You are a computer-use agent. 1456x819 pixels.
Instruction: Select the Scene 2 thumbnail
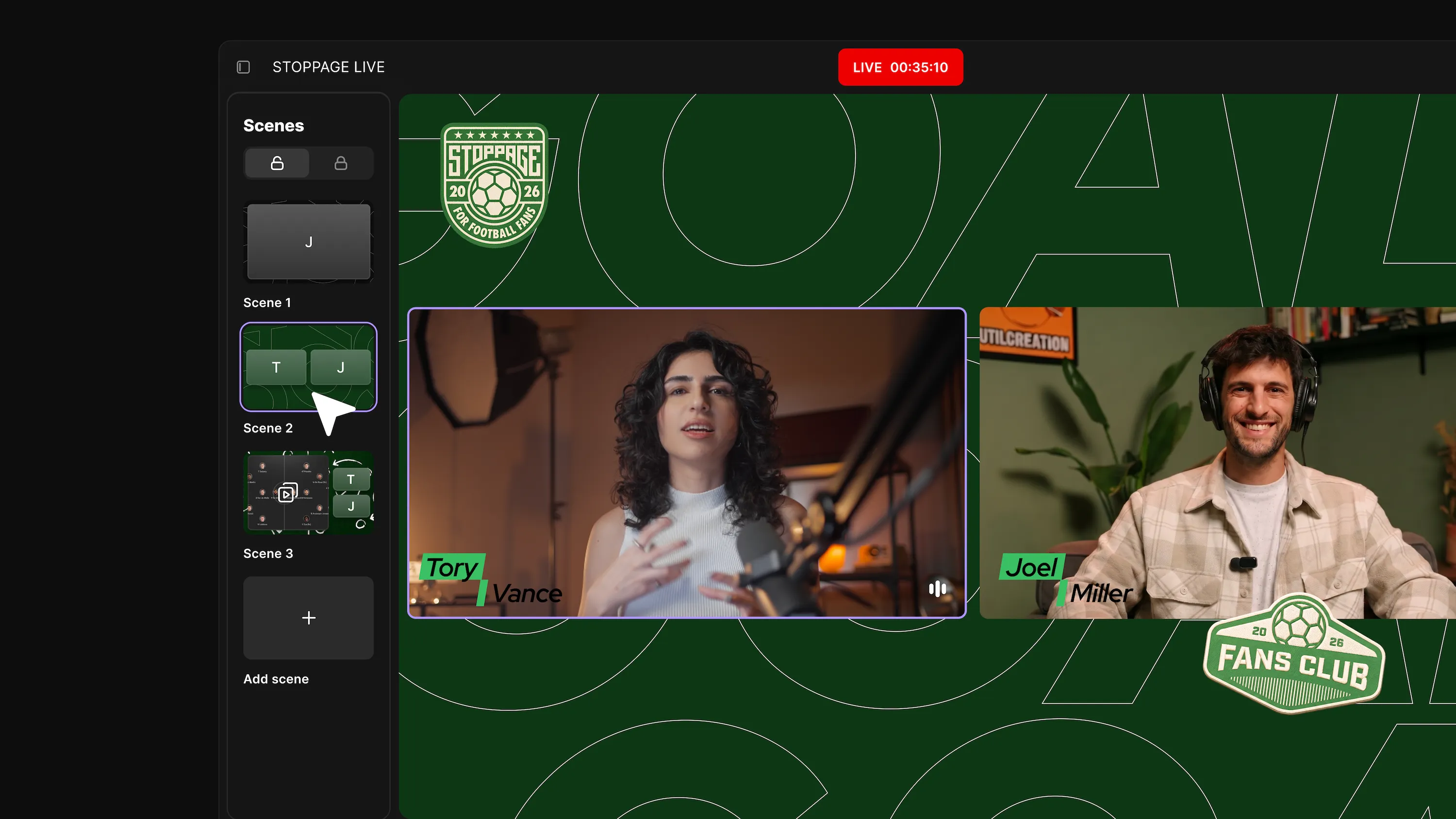309,367
